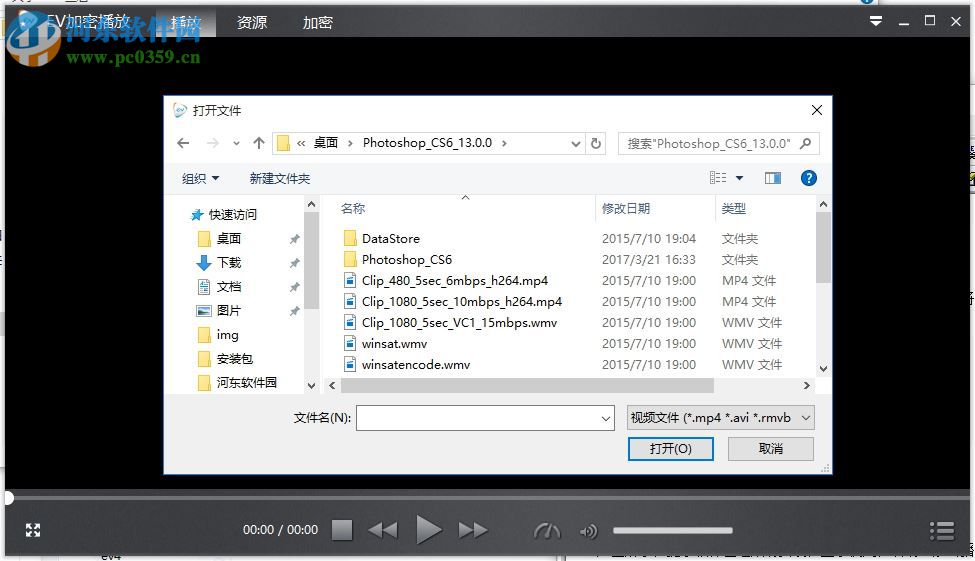
Task: Open the playlist icon at bottom right
Action: (942, 531)
